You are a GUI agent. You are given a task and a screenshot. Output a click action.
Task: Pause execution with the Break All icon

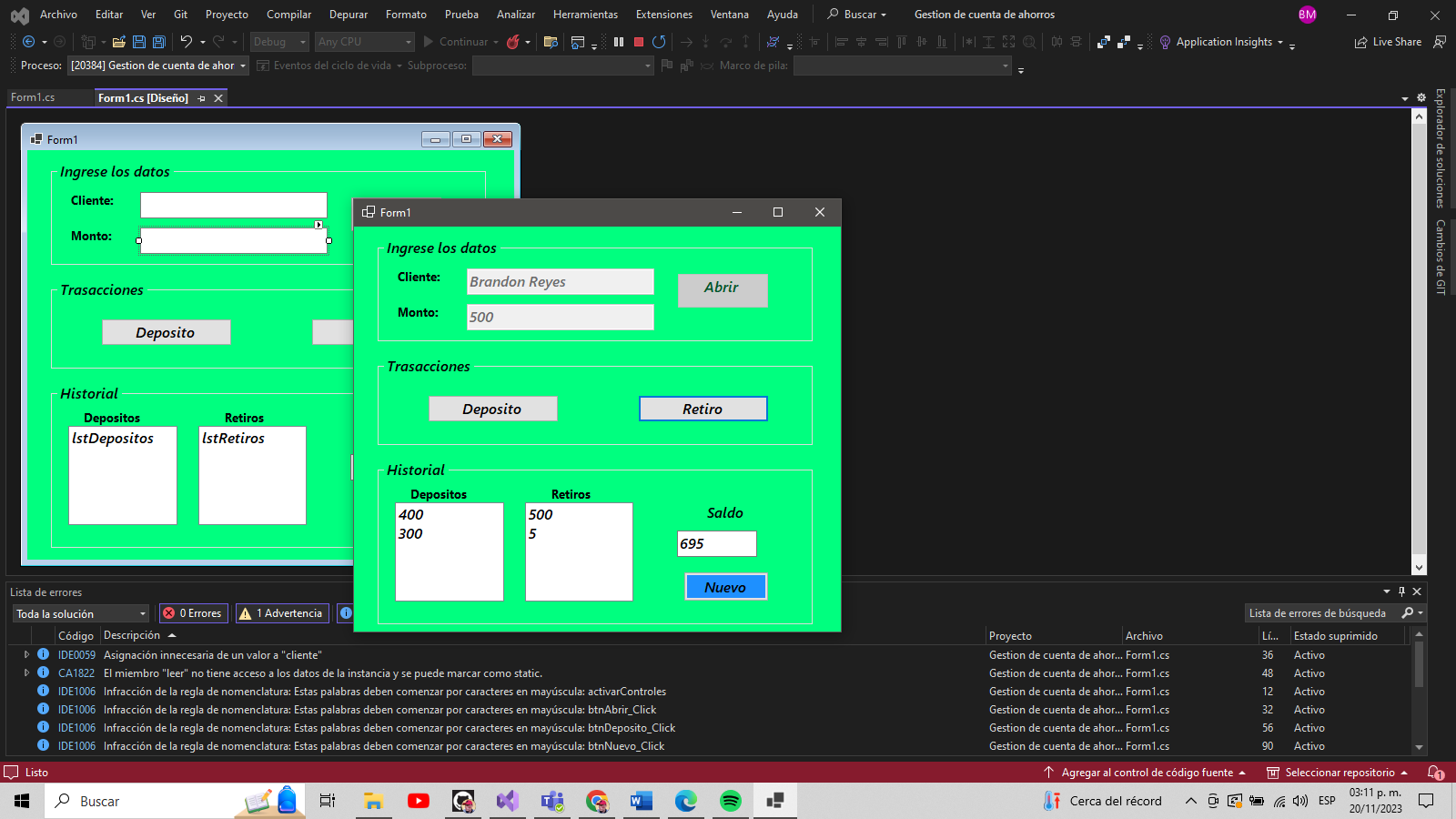[x=618, y=42]
